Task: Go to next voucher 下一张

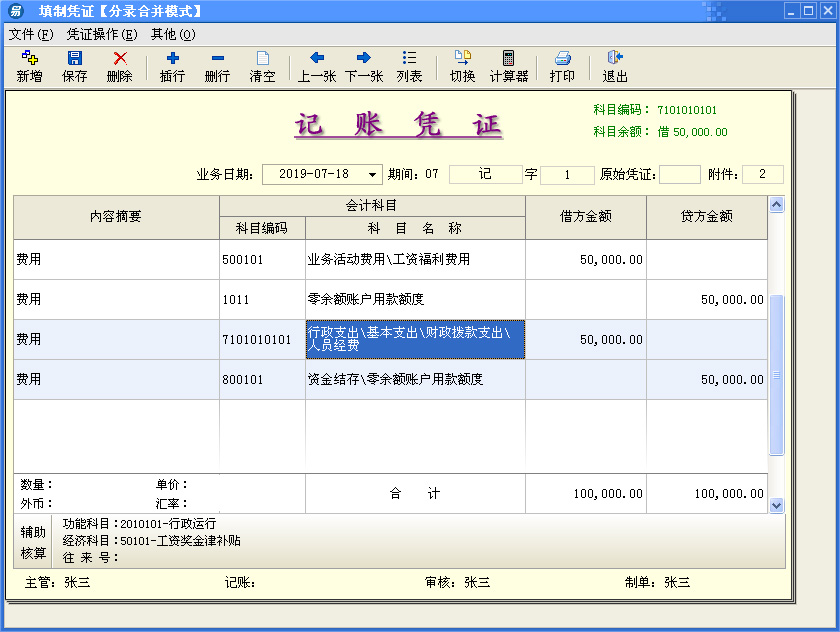Action: tap(364, 66)
